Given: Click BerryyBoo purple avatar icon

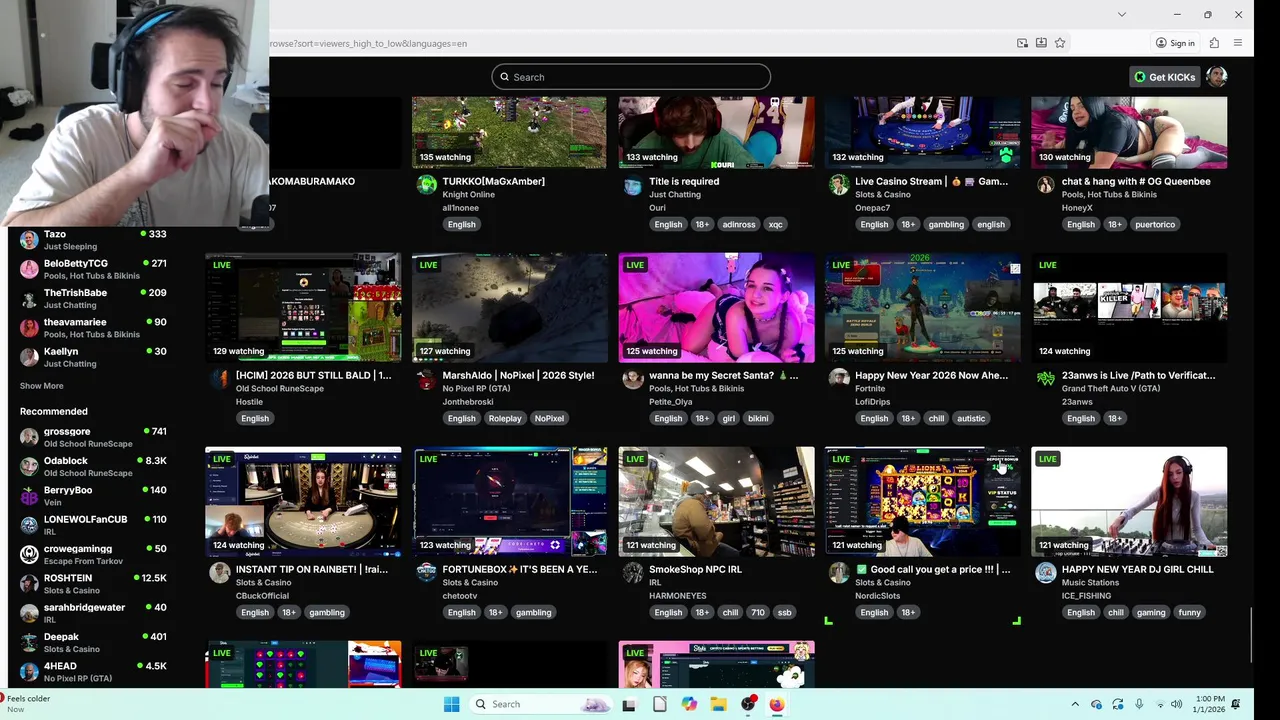Looking at the screenshot, I should (x=29, y=496).
